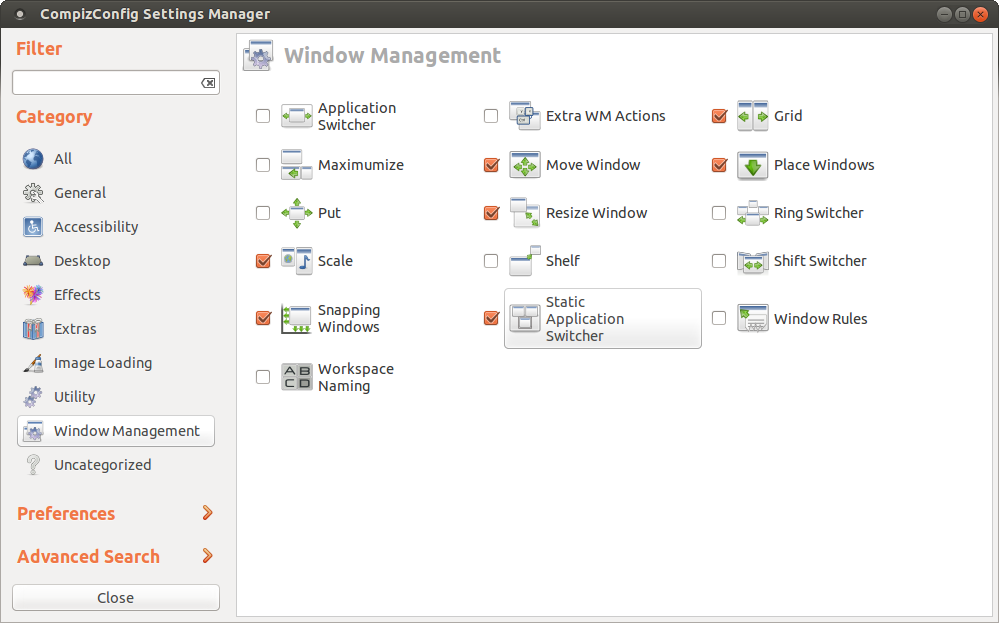Open the Snapping Windows plugin icon
Screen dimensions: 999x623
pos(297,319)
